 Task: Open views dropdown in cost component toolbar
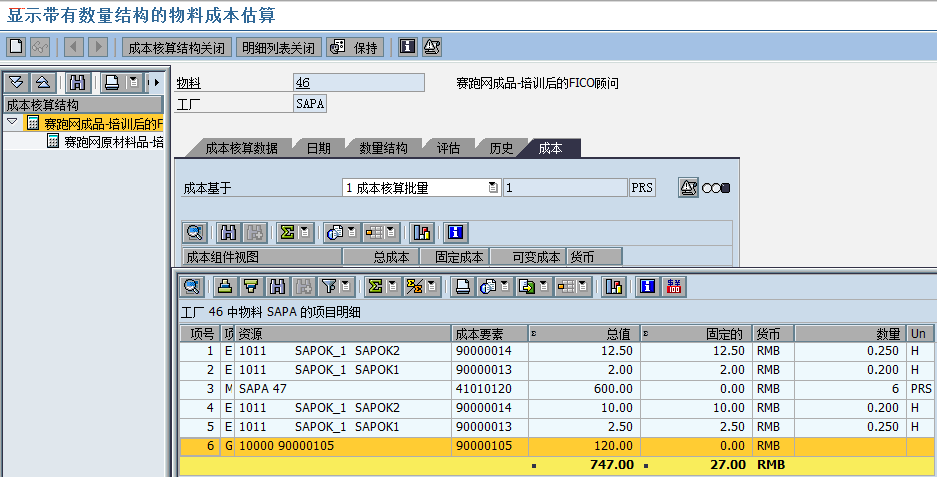tap(352, 233)
